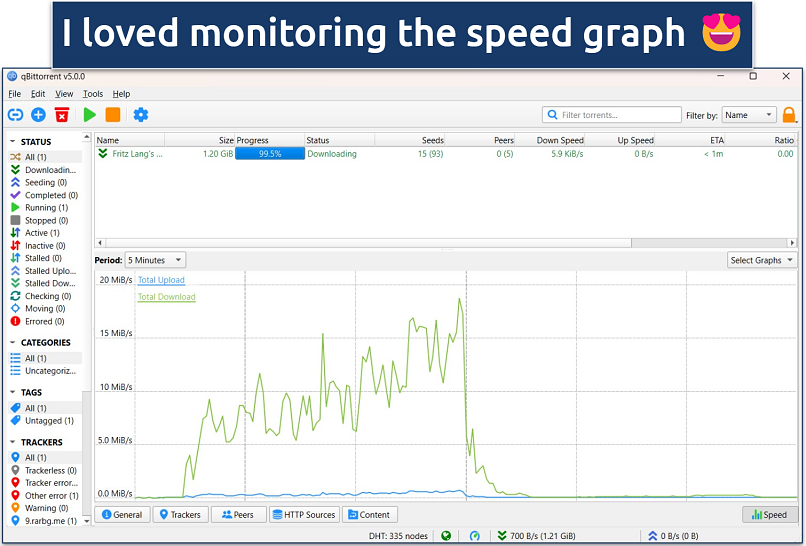This screenshot has height=546, width=806.
Task: Click the Total Upload legend link
Action: pos(161,280)
